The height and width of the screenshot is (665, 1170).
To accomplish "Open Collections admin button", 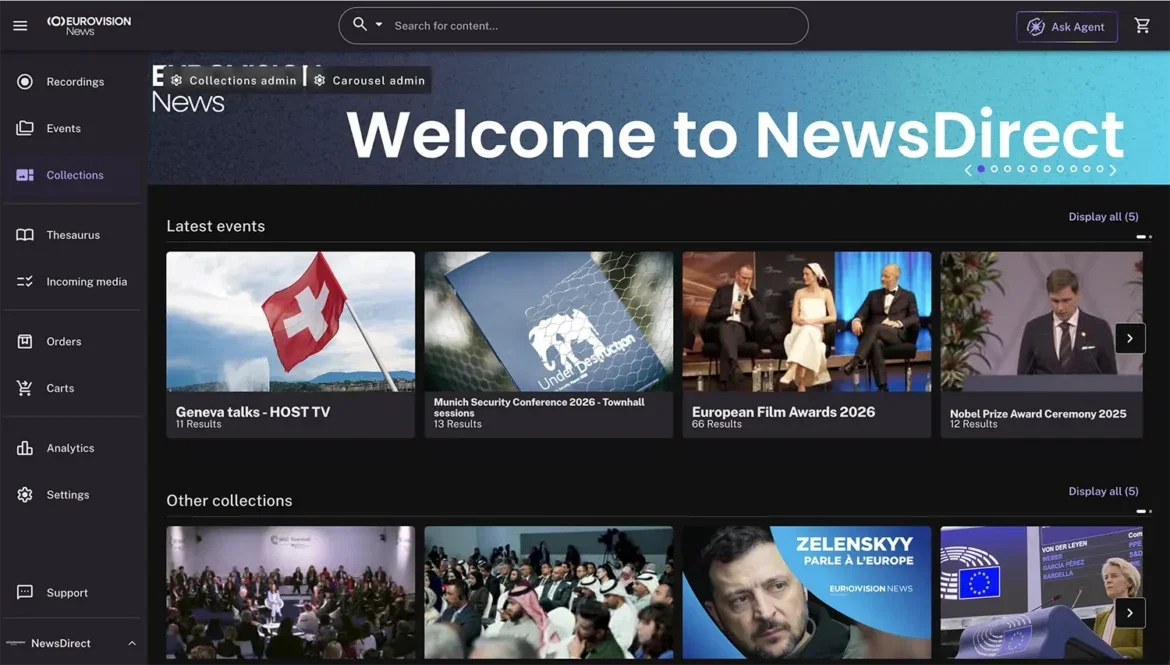I will point(234,81).
